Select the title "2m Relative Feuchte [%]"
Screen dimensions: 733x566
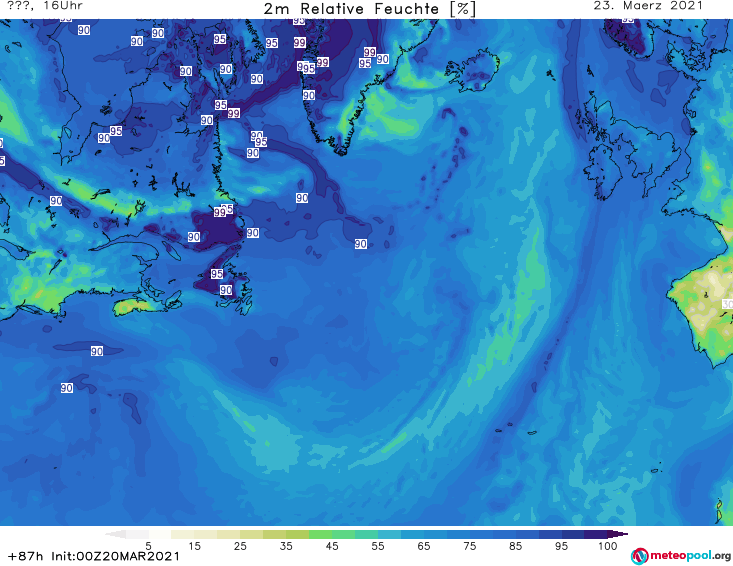click(369, 9)
